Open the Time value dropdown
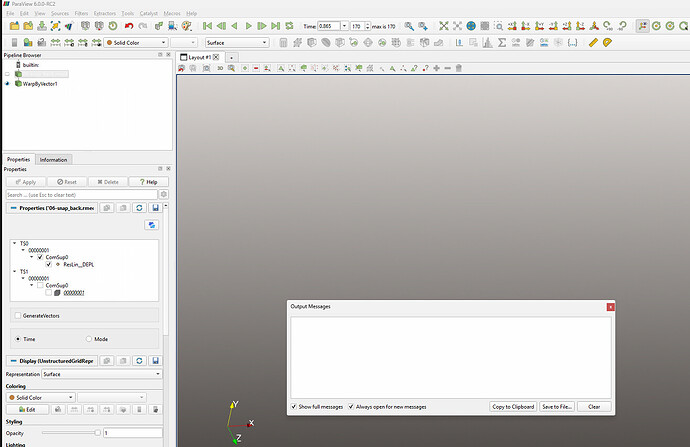Viewport: 690px width, 447px height. point(345,26)
